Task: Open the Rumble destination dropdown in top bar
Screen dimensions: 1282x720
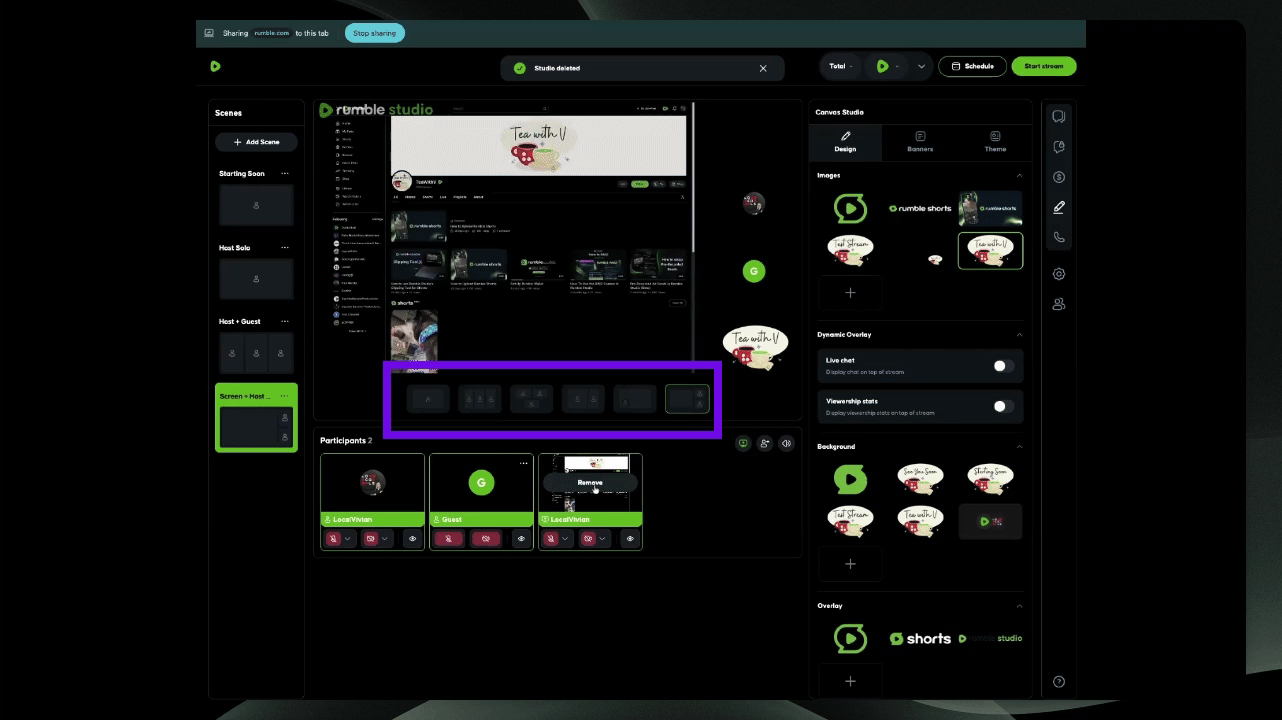Action: (887, 66)
